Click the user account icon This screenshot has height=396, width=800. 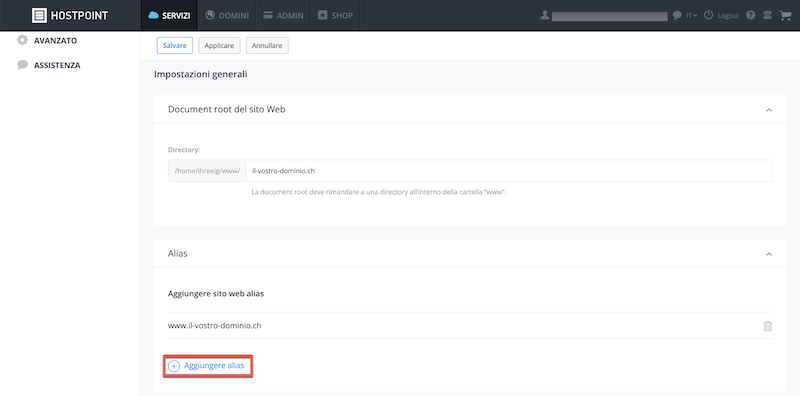545,15
